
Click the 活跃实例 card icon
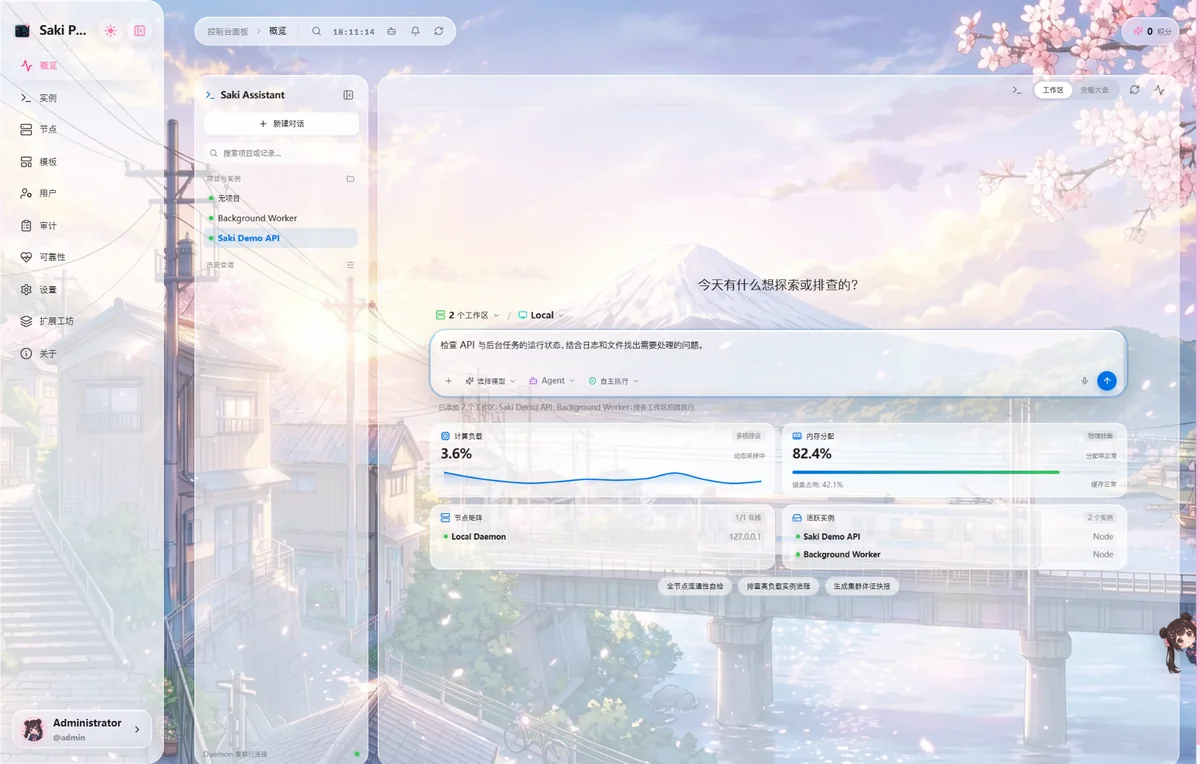[797, 518]
